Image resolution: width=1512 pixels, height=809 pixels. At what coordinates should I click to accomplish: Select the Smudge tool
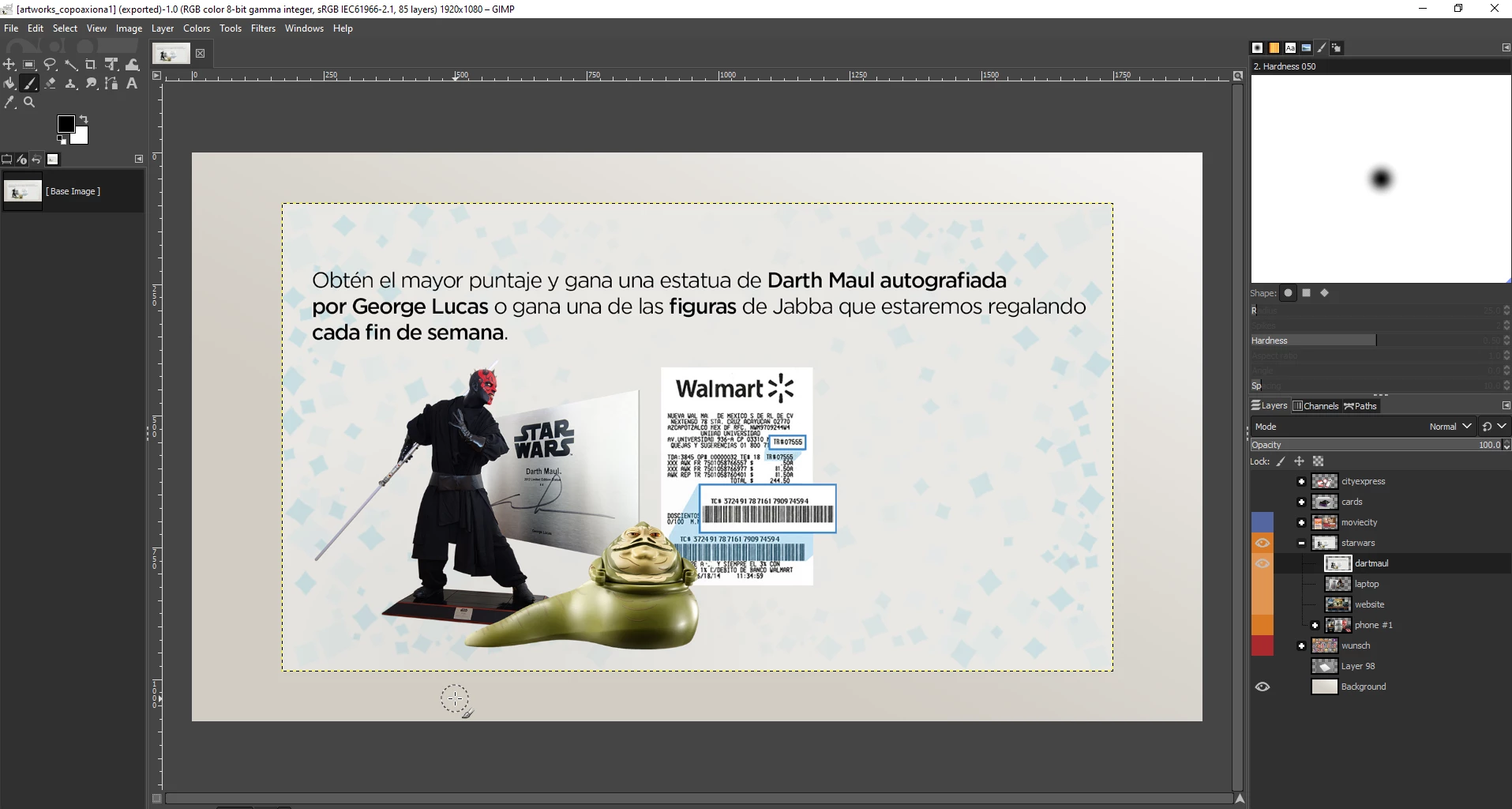pyautogui.click(x=91, y=84)
